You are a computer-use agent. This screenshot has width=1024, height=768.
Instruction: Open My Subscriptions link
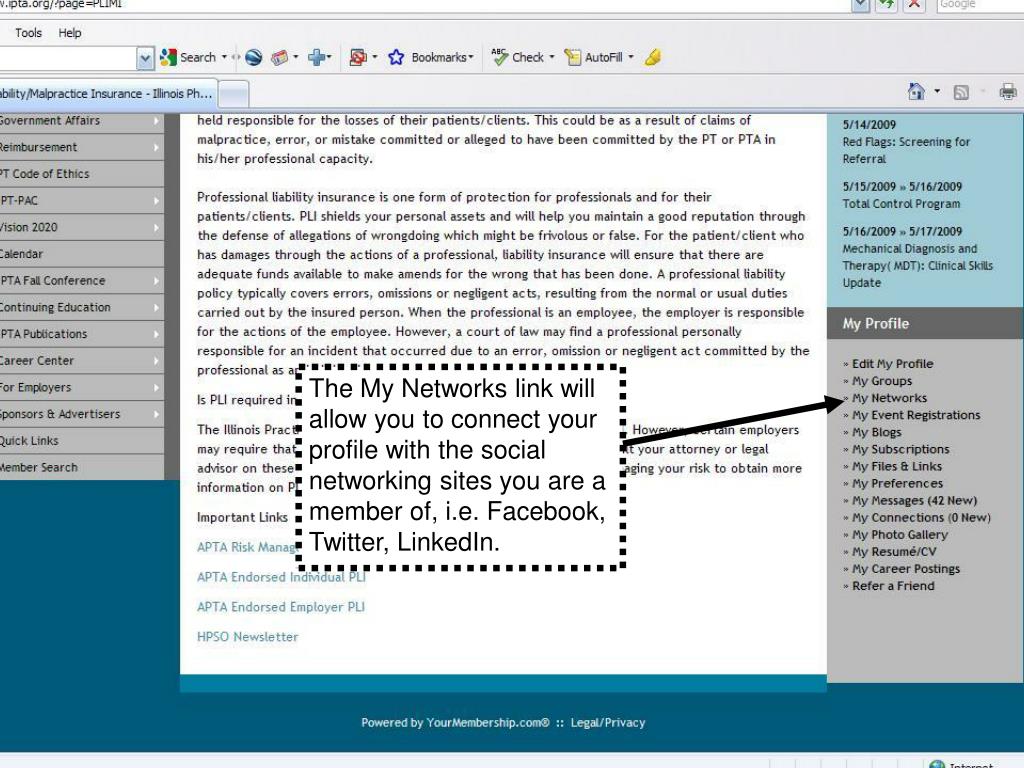tap(901, 449)
